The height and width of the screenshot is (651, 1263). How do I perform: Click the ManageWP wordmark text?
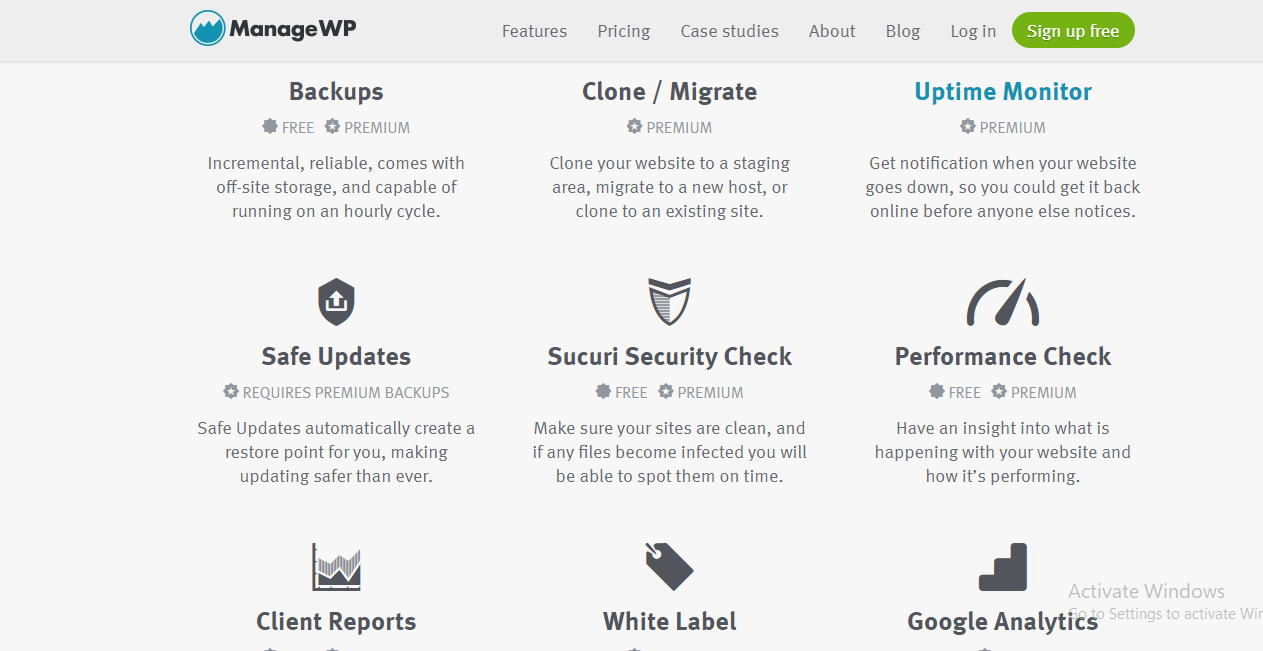coord(293,29)
